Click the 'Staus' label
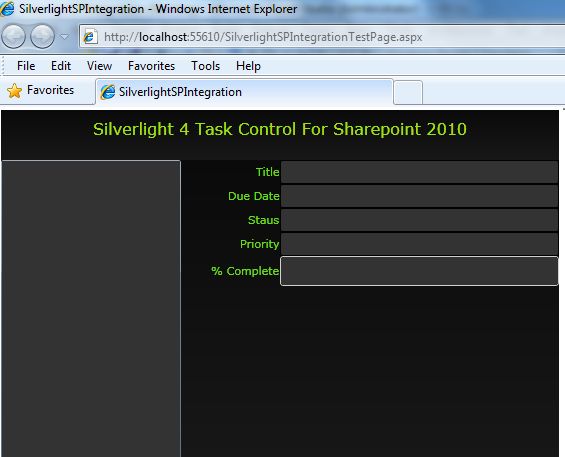 click(x=263, y=220)
